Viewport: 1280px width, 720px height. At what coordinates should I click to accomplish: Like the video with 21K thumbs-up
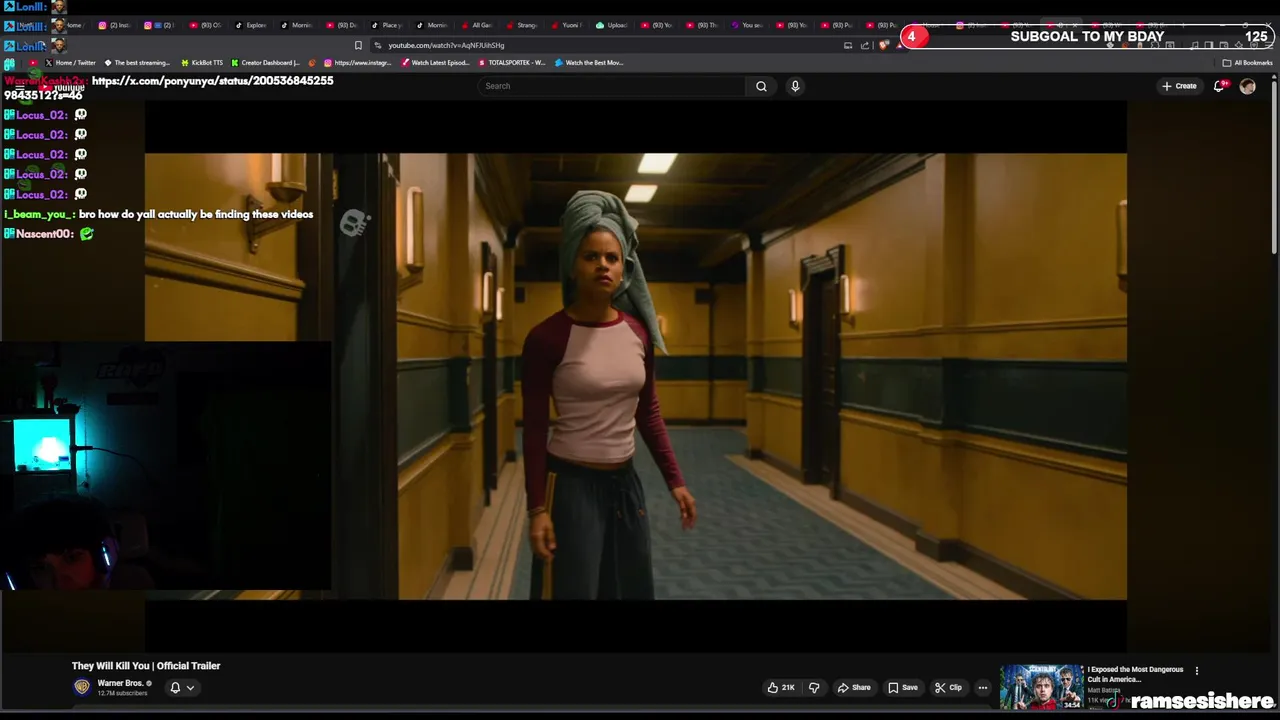pyautogui.click(x=781, y=688)
